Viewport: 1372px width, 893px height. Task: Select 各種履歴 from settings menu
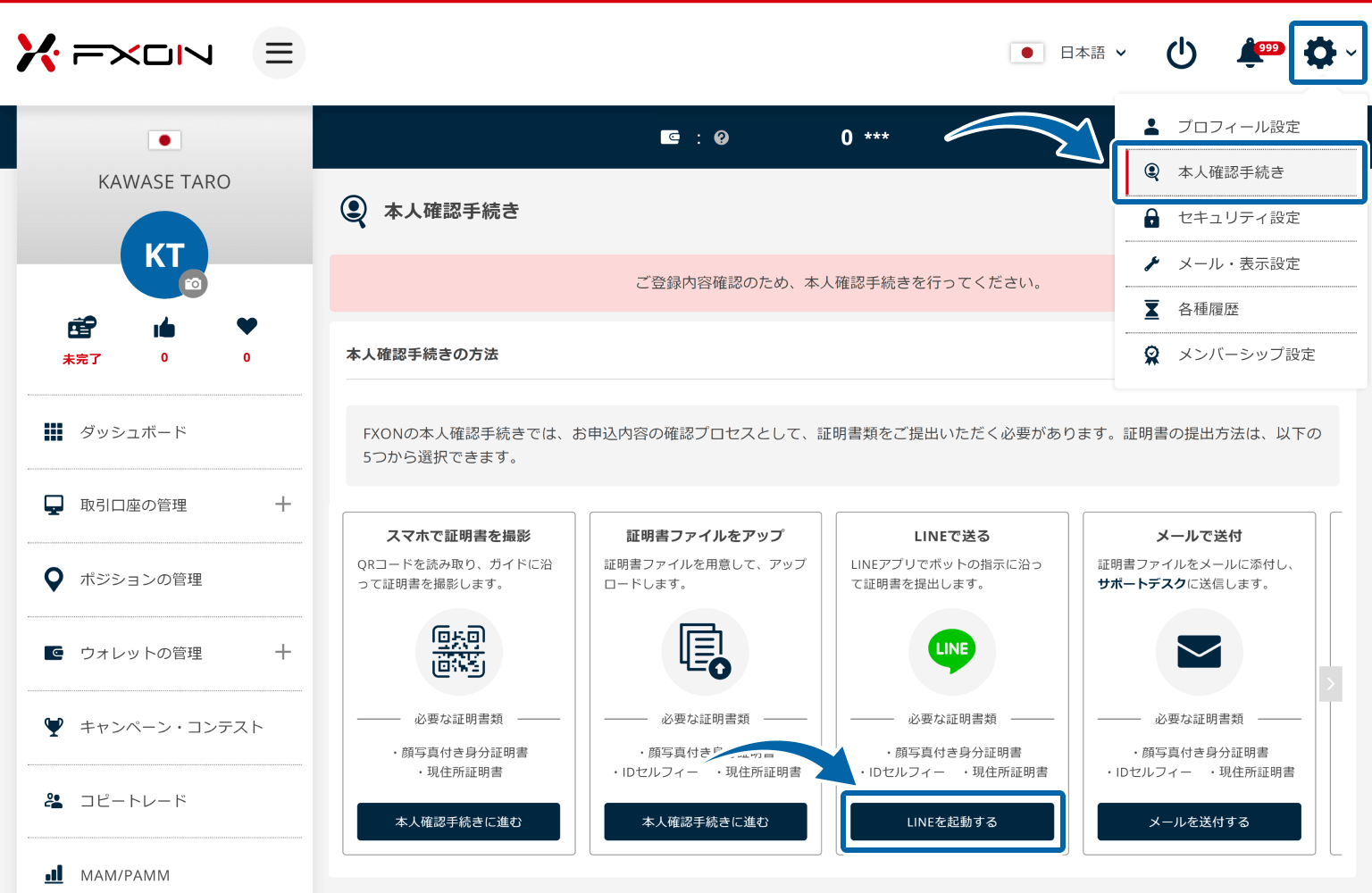click(x=1241, y=310)
